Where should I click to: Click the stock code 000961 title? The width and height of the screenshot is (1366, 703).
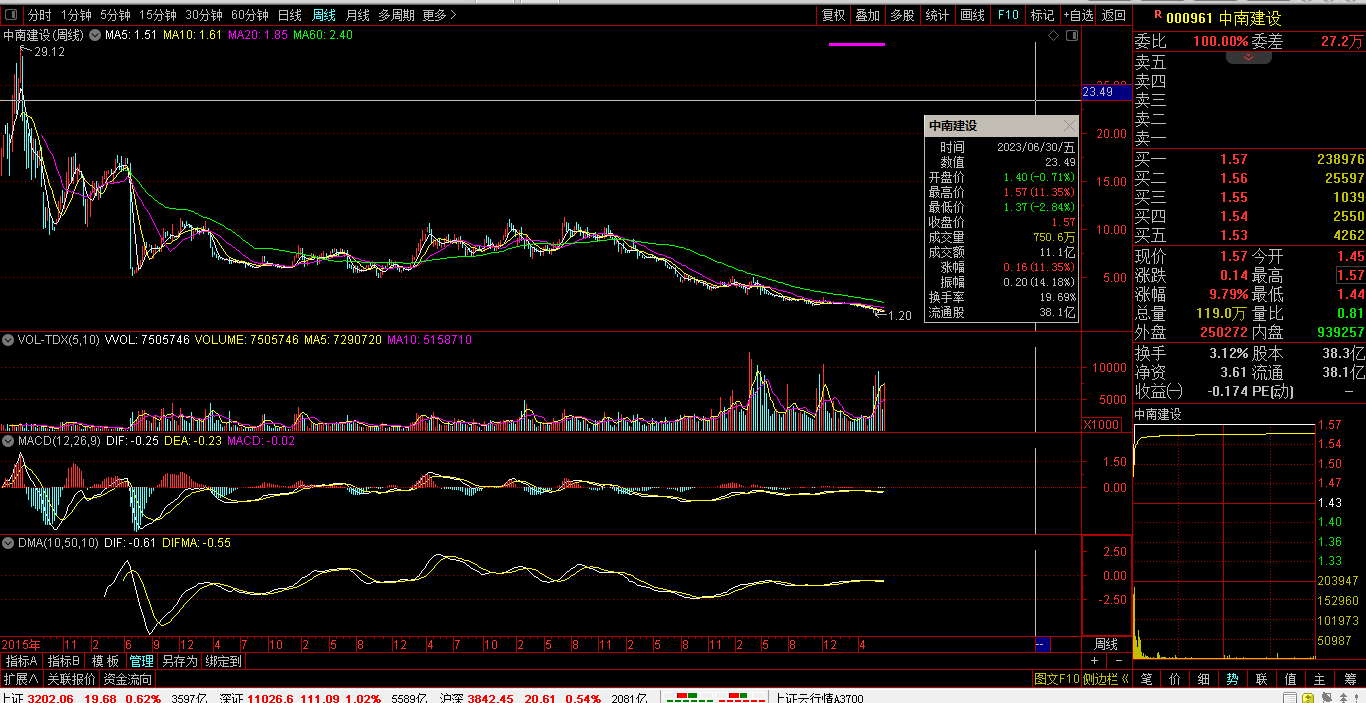1190,18
